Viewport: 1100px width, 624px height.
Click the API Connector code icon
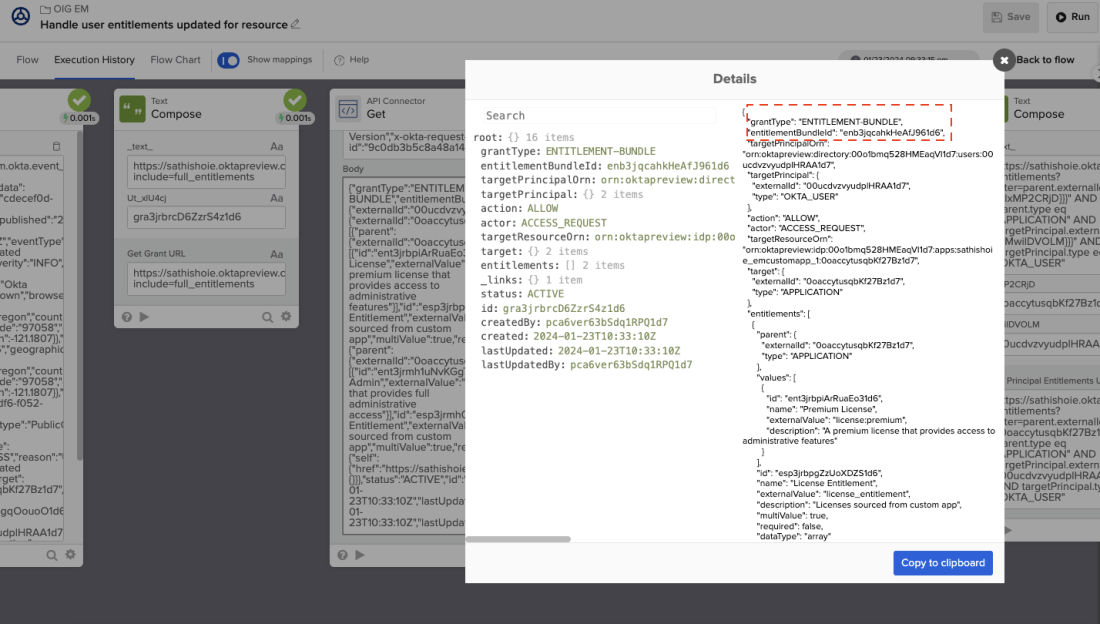348,108
